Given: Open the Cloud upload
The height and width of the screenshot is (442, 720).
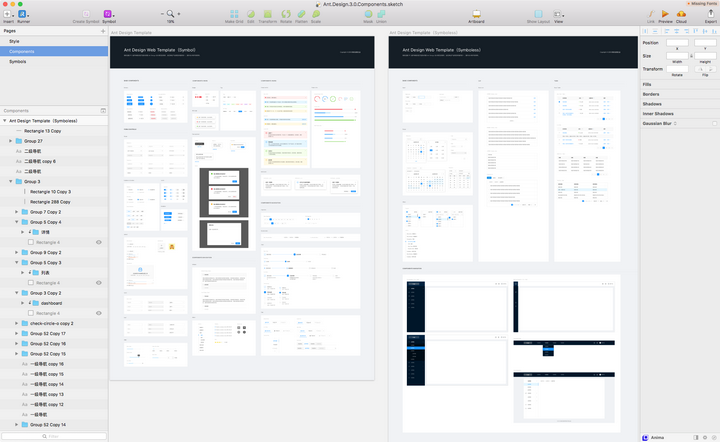Looking at the screenshot, I should click(681, 14).
